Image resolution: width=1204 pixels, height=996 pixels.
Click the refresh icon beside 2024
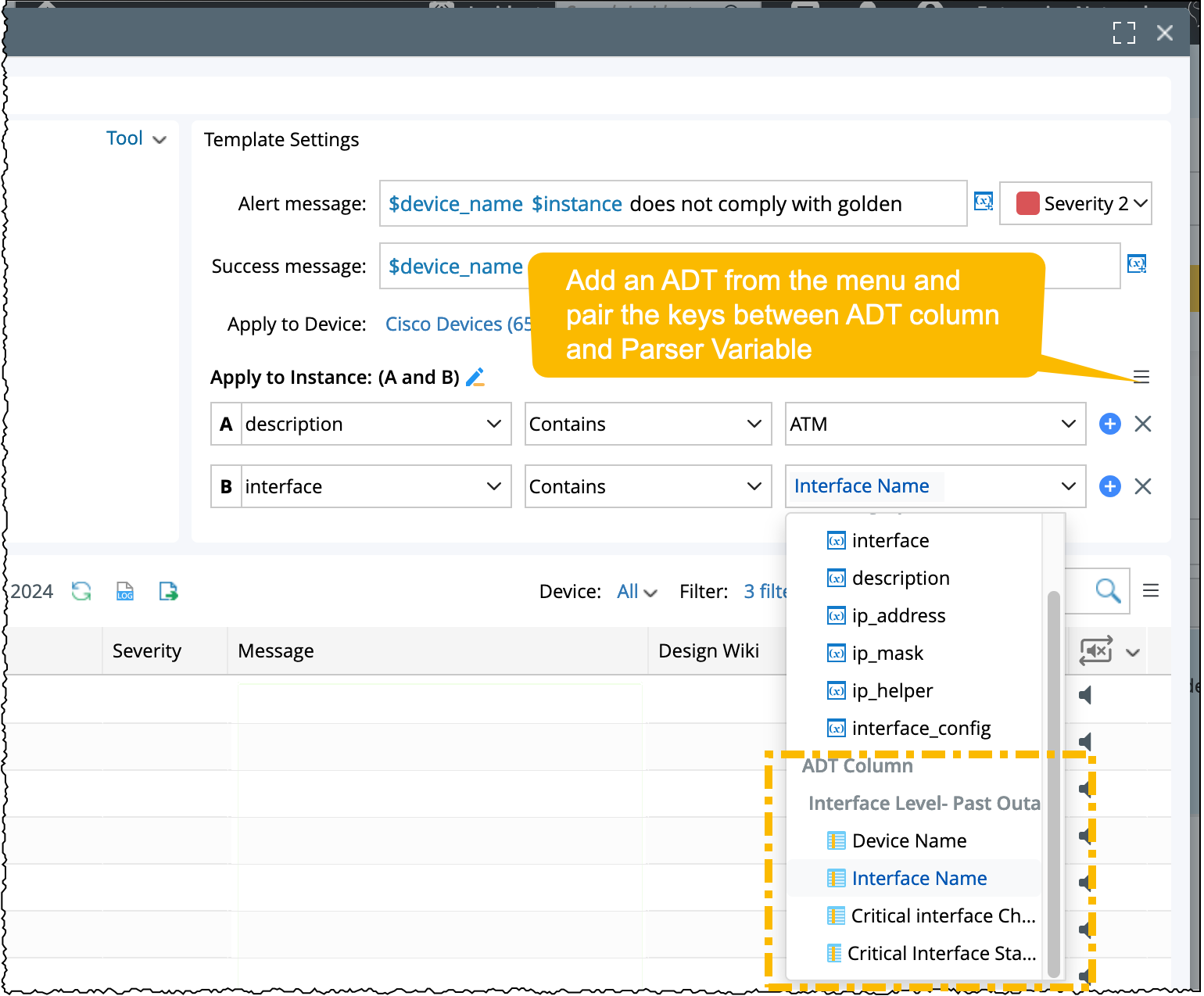[81, 591]
